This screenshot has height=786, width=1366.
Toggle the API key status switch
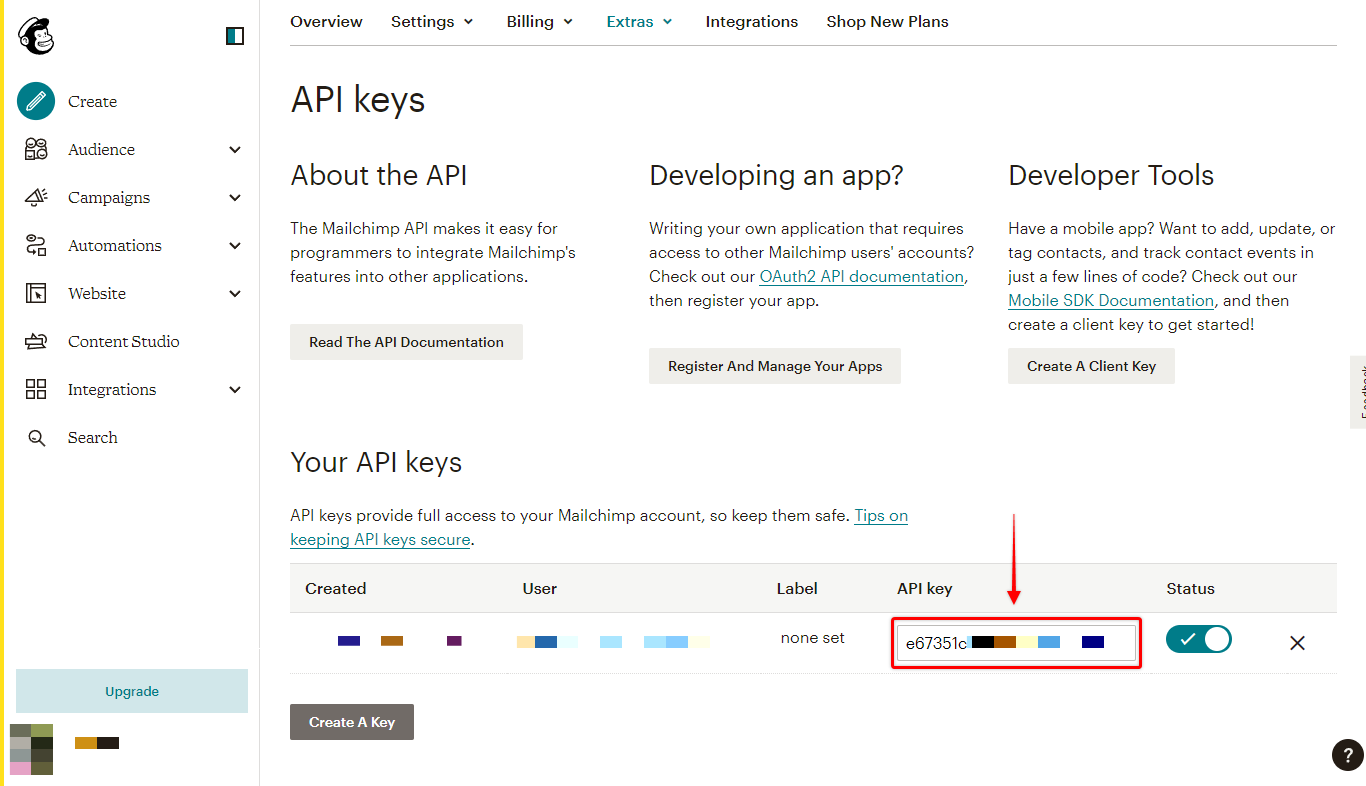[1198, 640]
